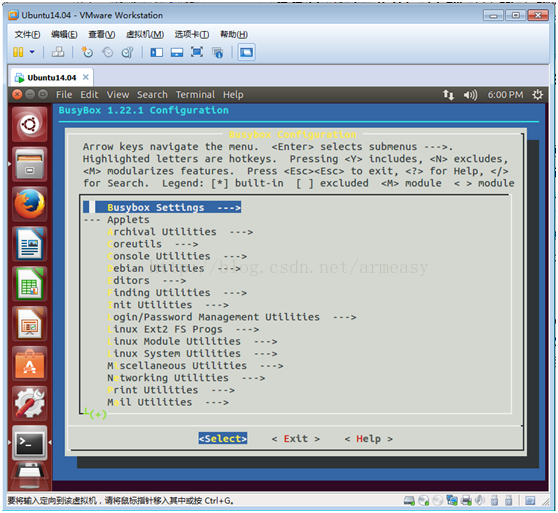This screenshot has height=513, width=558.
Task: Click the console view toolbar icon
Action: point(246,52)
